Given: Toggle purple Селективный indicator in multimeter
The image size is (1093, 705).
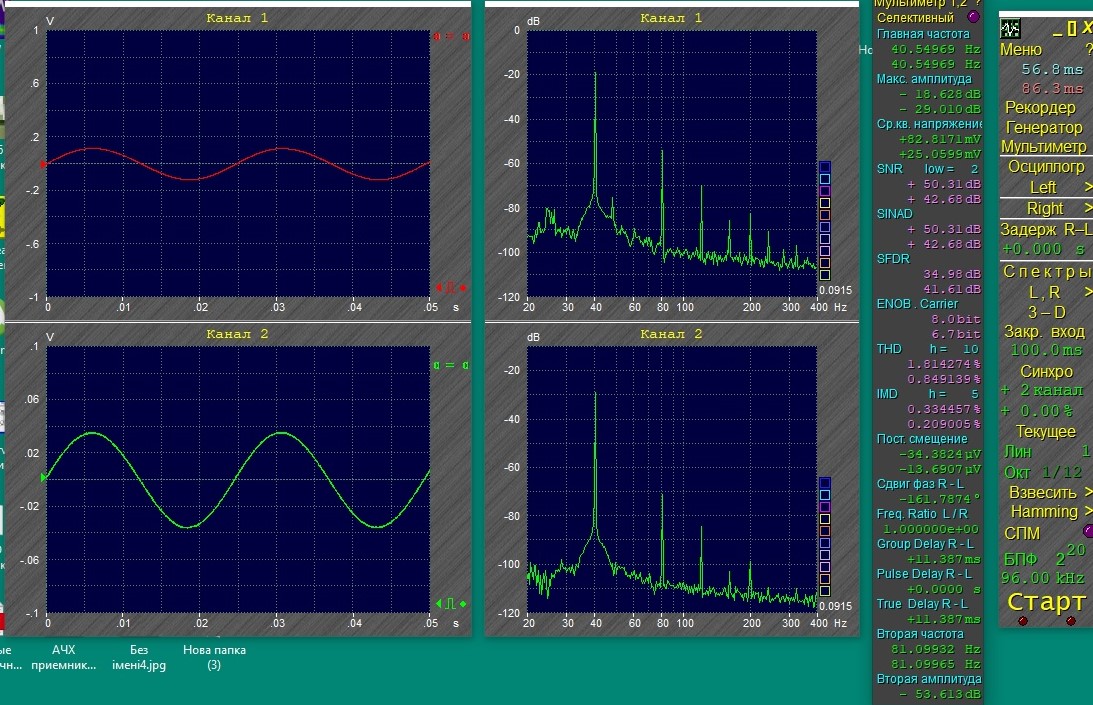Looking at the screenshot, I should [x=974, y=17].
